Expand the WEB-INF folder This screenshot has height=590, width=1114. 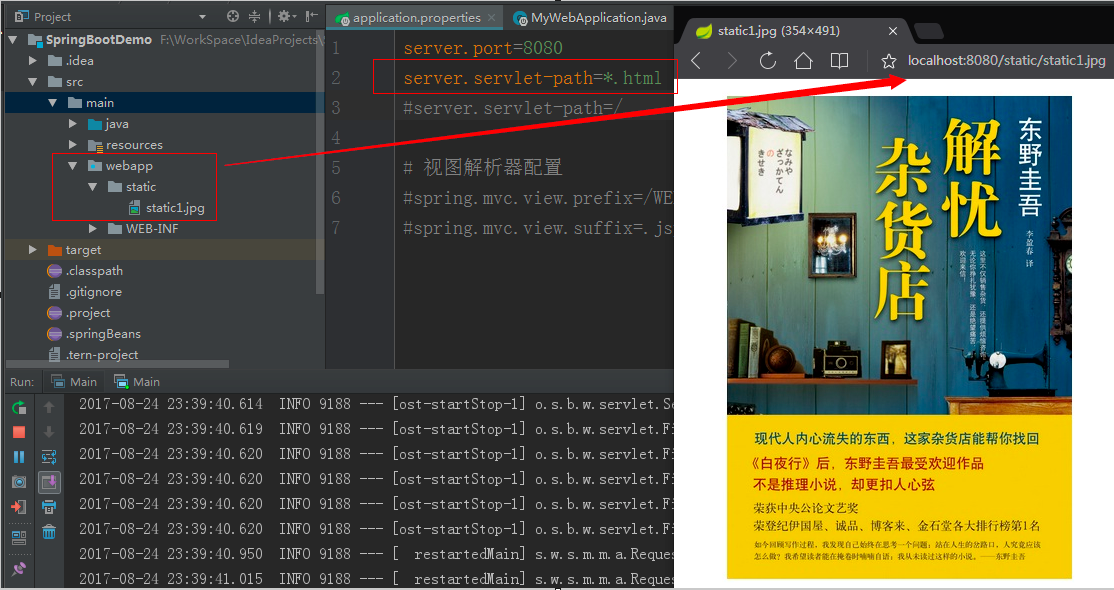click(x=93, y=229)
